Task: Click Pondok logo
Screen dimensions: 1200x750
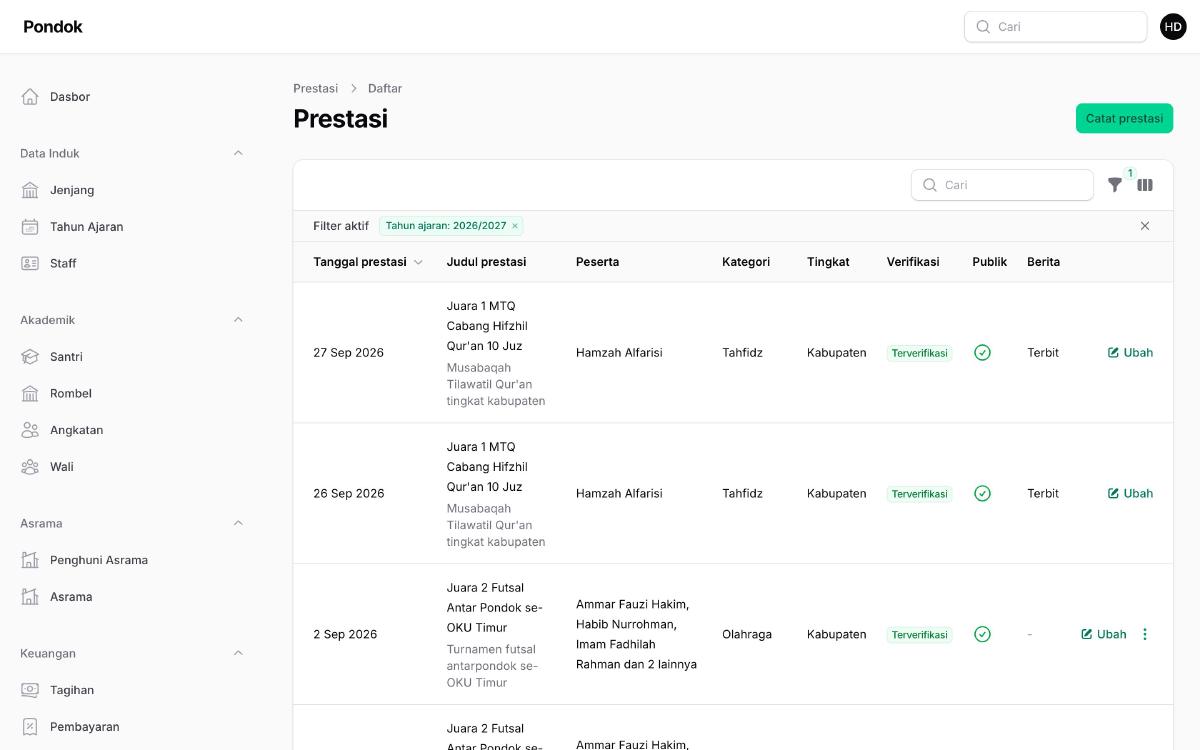Action: pos(53,27)
